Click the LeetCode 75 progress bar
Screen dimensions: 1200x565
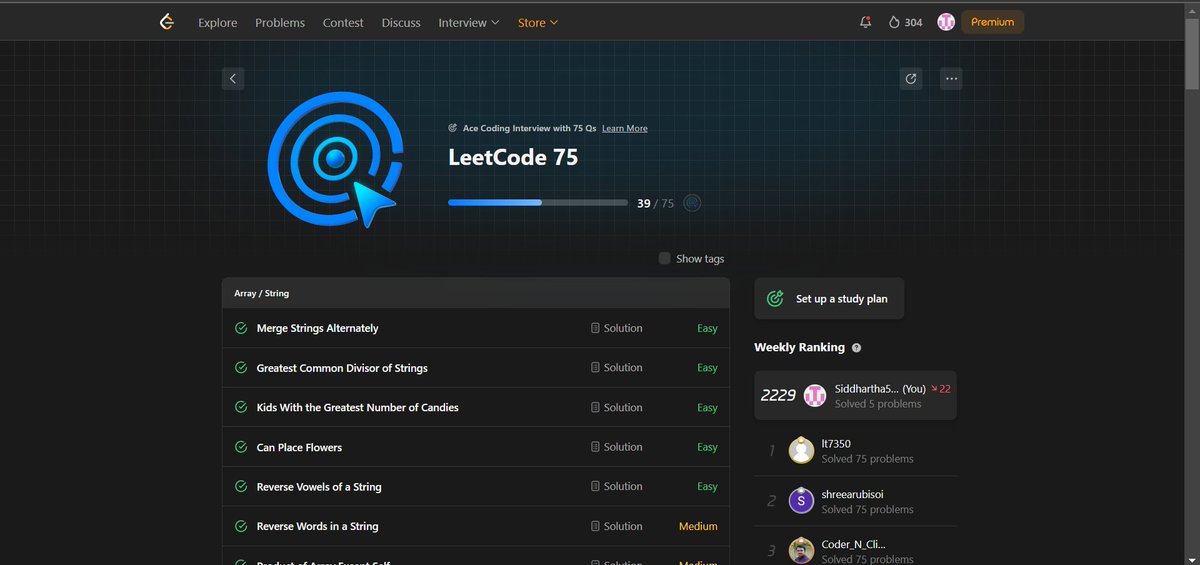click(538, 203)
